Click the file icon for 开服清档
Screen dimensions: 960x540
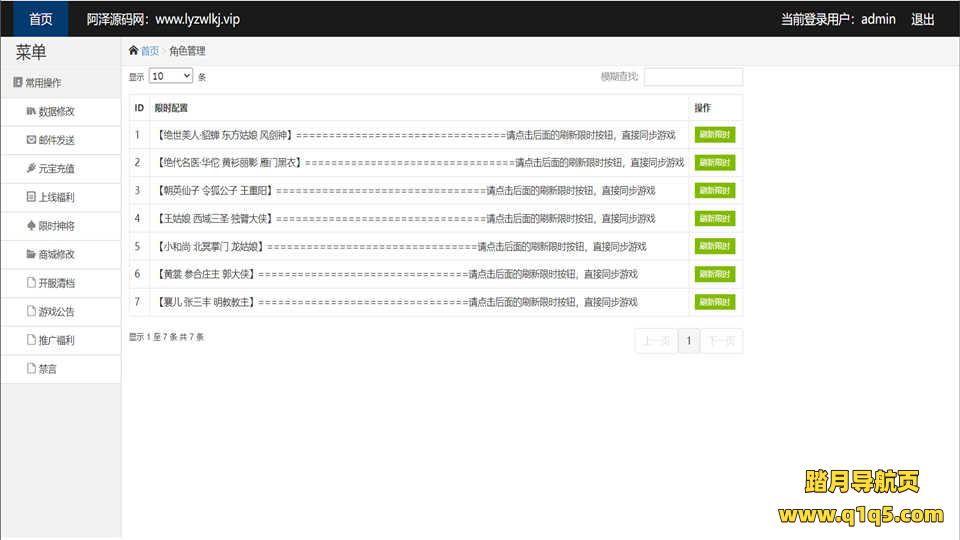[31, 283]
